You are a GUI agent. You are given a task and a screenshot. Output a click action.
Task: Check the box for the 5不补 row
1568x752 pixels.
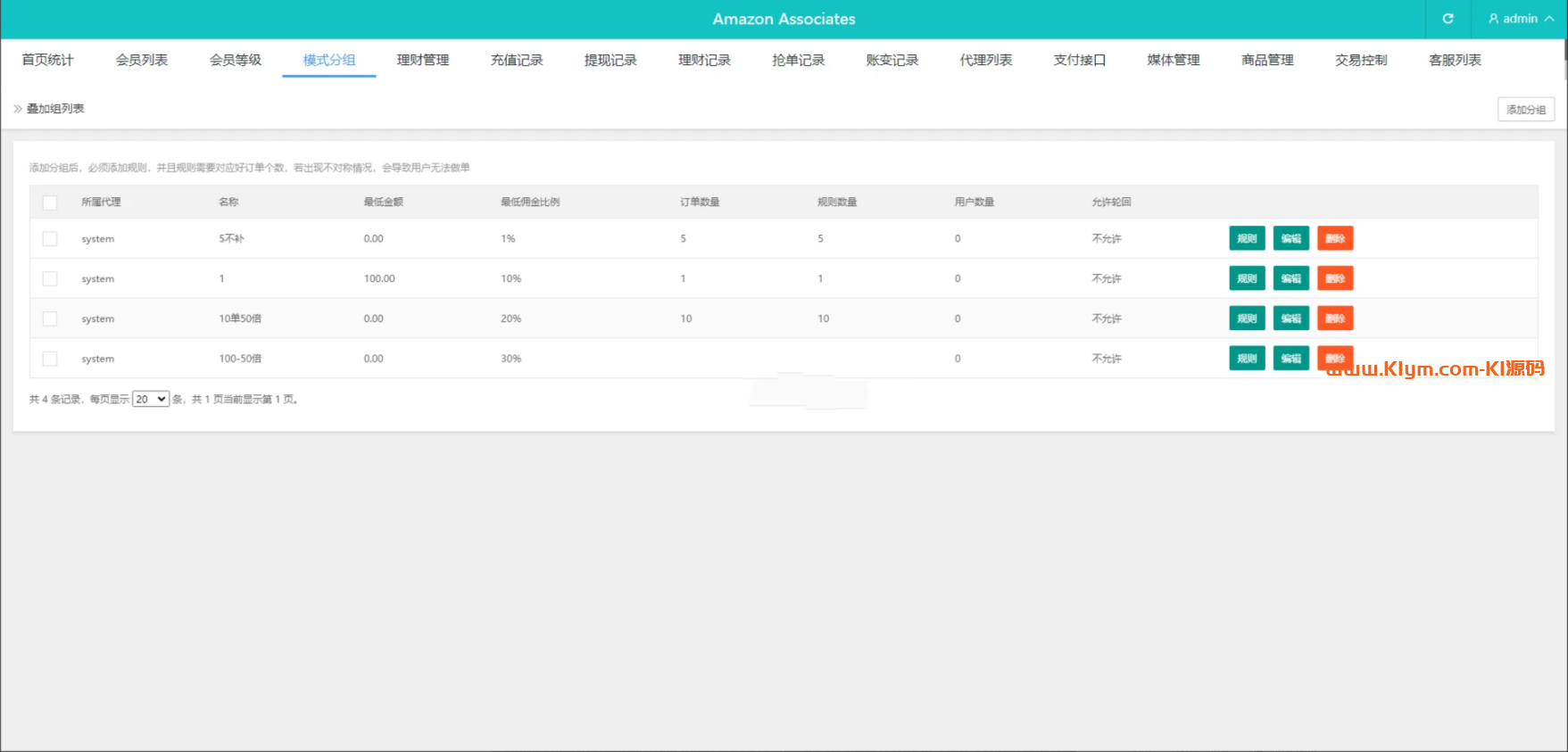[x=50, y=239]
